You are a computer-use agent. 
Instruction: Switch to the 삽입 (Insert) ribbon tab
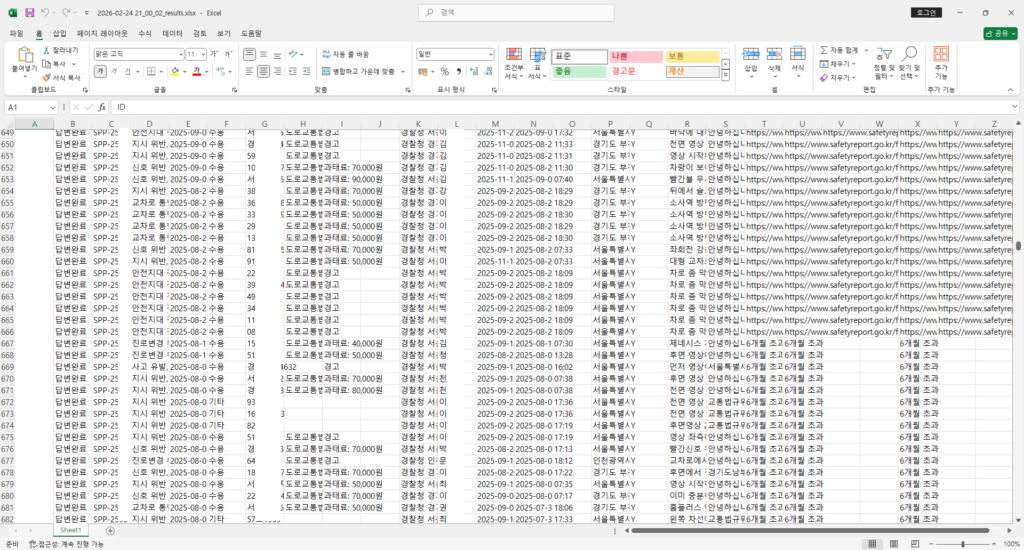[59, 33]
